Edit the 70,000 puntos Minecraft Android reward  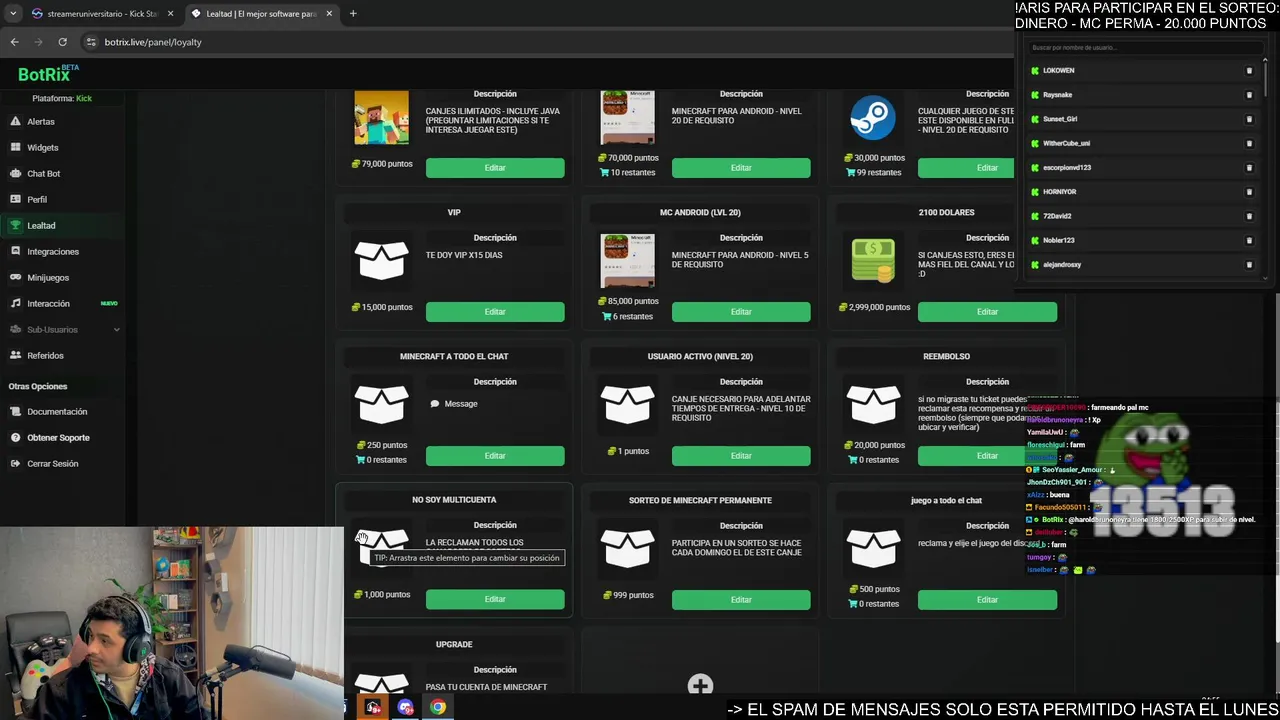741,168
